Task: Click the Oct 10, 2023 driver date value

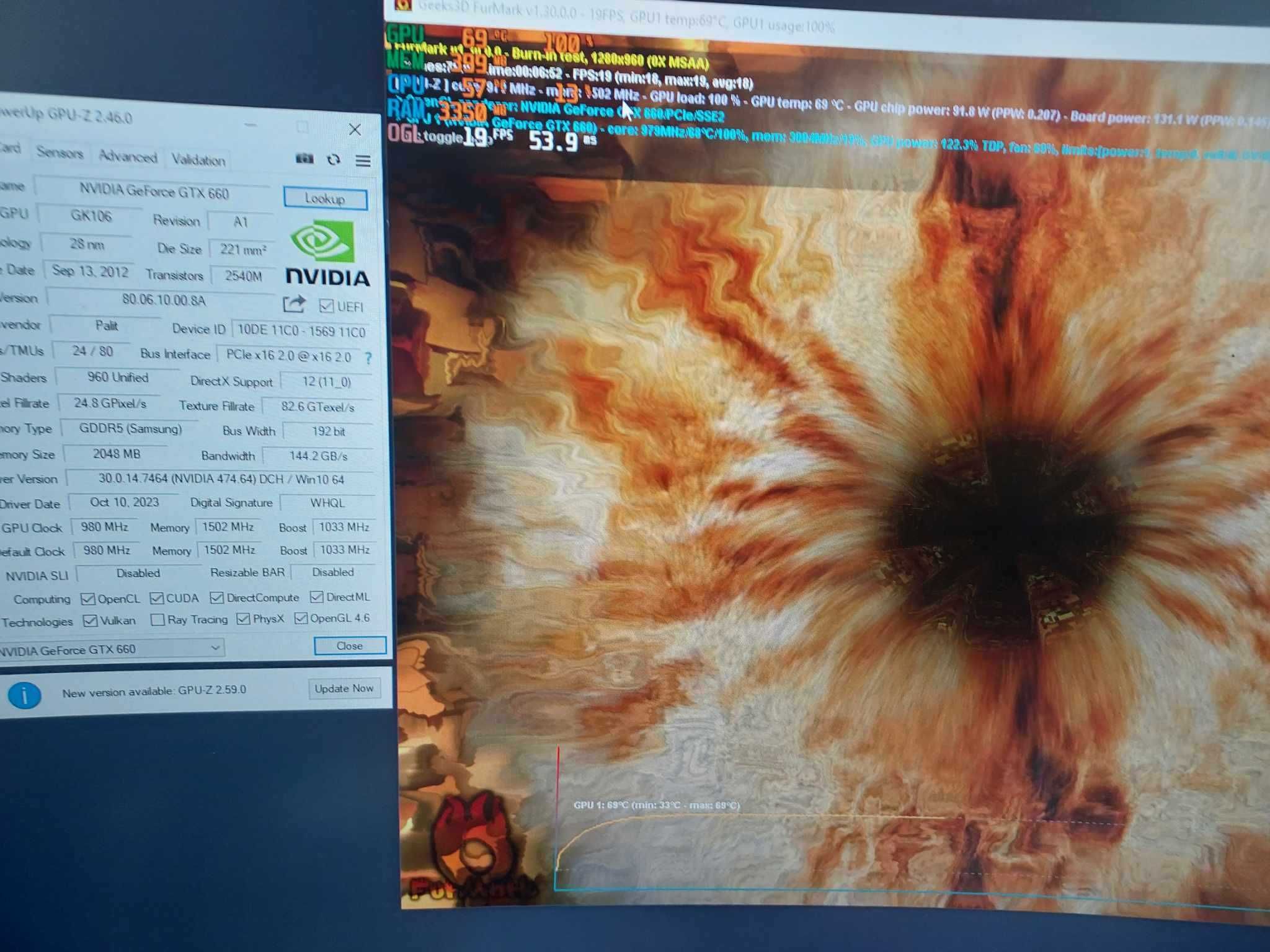Action: (x=125, y=502)
